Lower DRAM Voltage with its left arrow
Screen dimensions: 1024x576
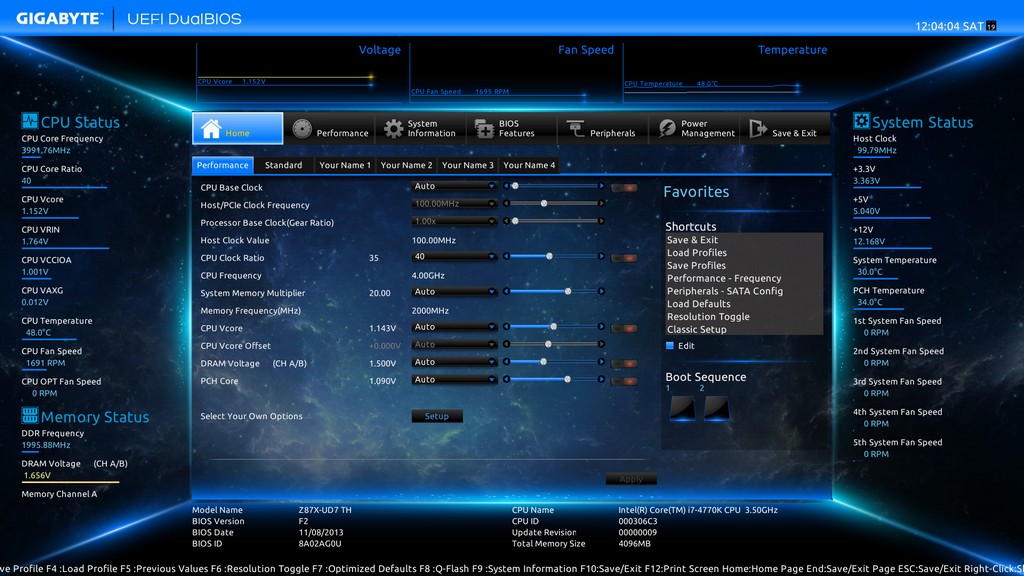(x=506, y=362)
